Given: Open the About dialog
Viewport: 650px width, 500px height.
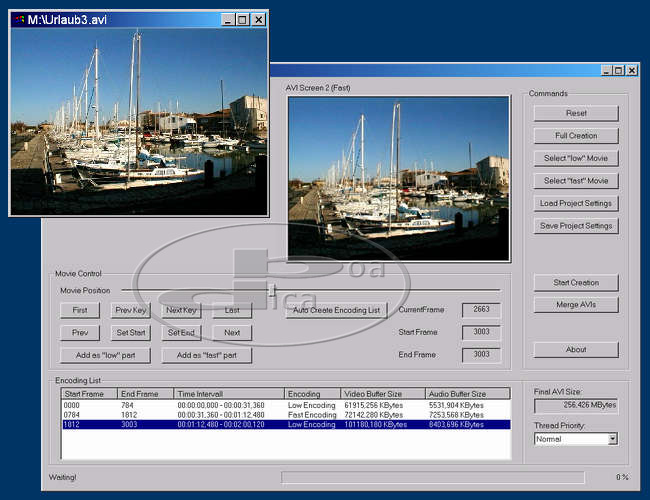Looking at the screenshot, I should (576, 350).
